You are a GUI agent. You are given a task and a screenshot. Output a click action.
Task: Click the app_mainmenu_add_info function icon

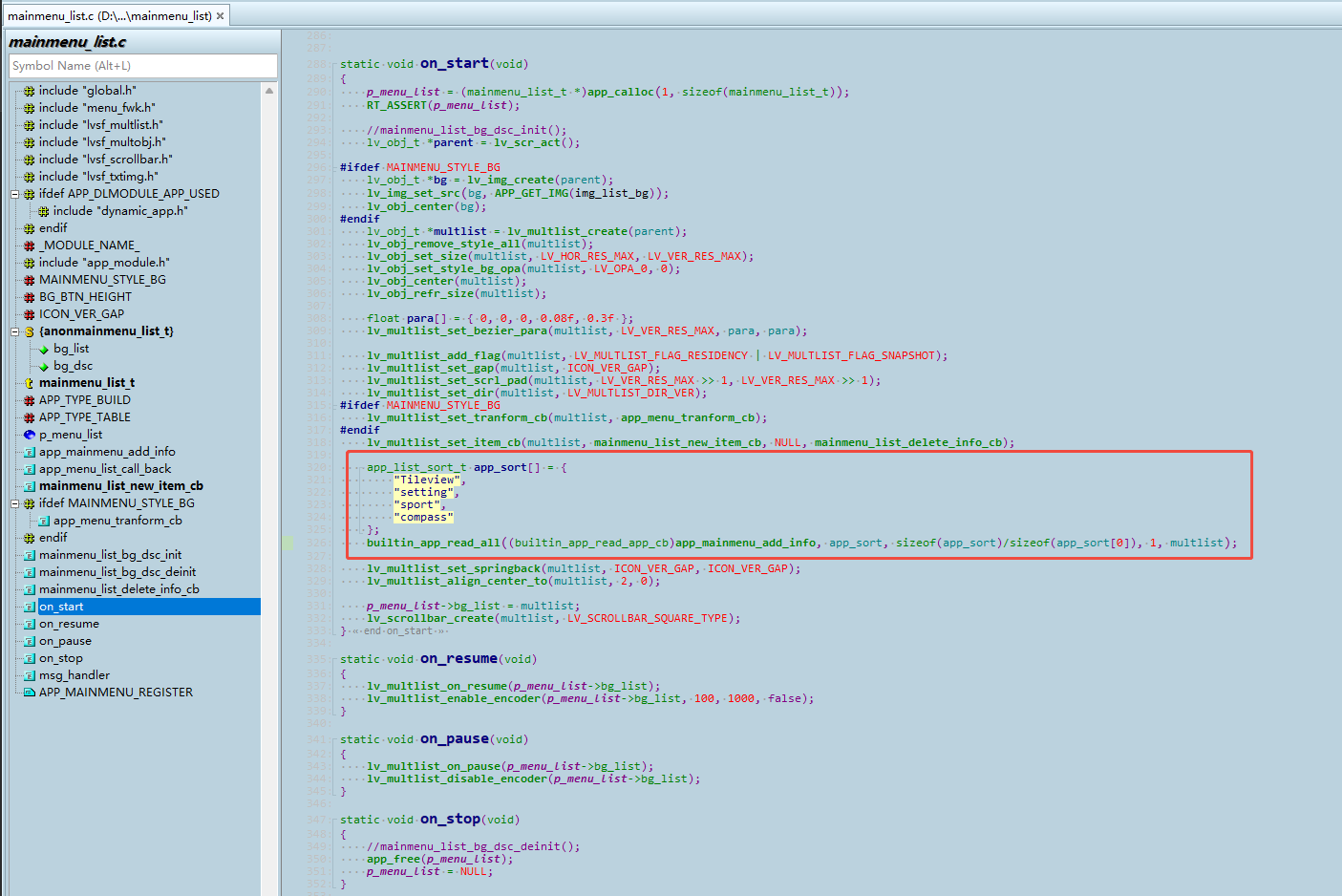[30, 452]
